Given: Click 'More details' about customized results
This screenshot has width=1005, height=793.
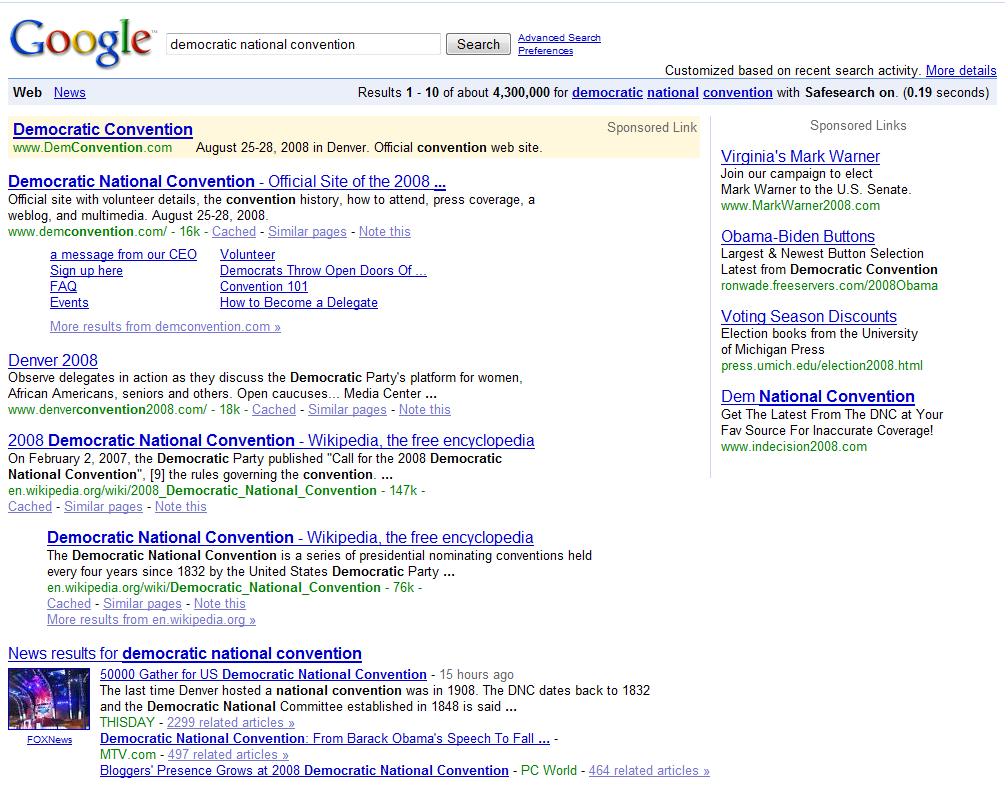Looking at the screenshot, I should 961,70.
